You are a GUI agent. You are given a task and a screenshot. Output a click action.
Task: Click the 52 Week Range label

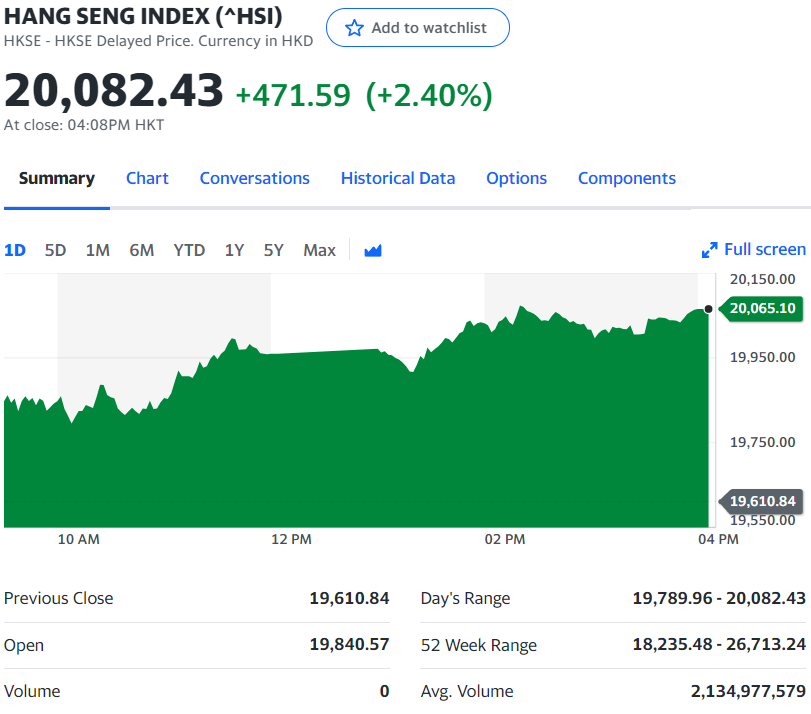click(479, 645)
